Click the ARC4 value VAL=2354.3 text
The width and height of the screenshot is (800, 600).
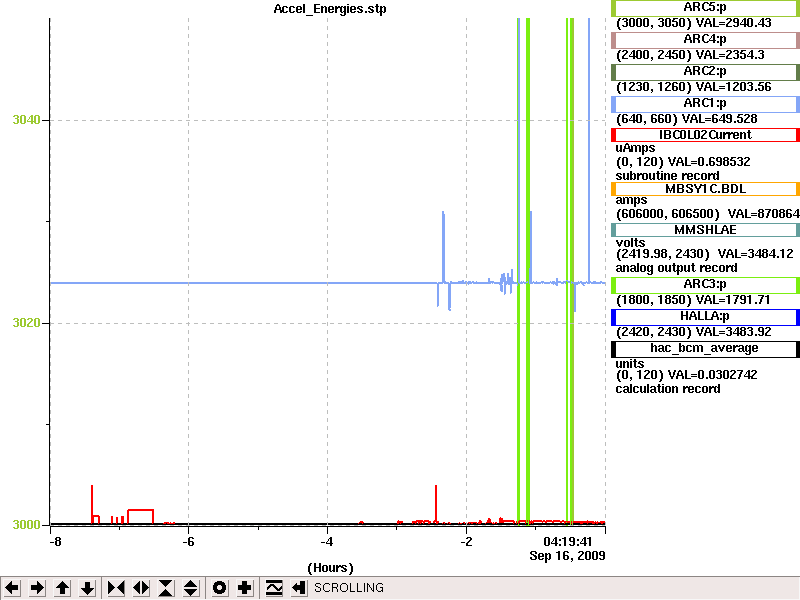730,55
